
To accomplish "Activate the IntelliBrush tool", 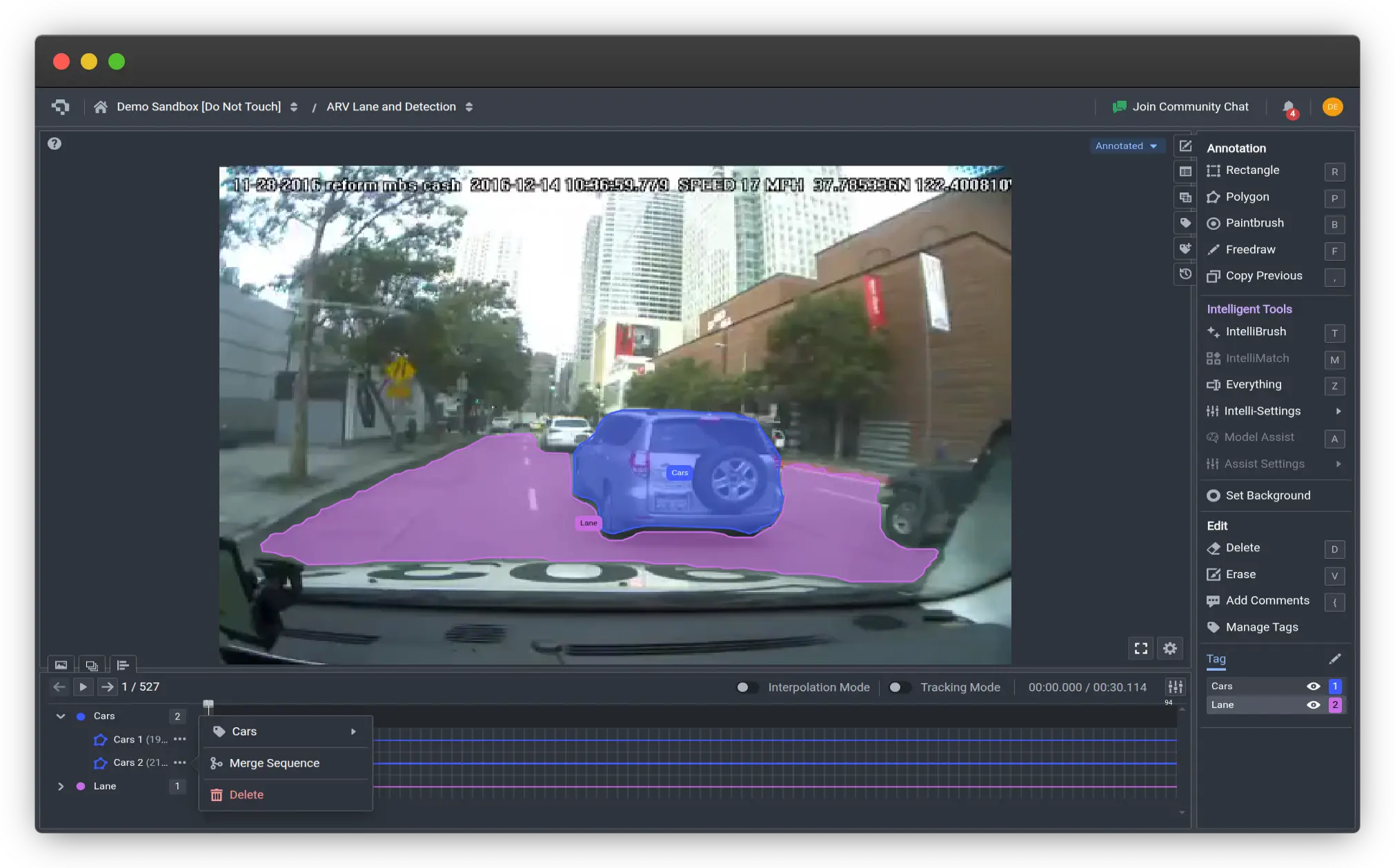I will tap(1255, 332).
